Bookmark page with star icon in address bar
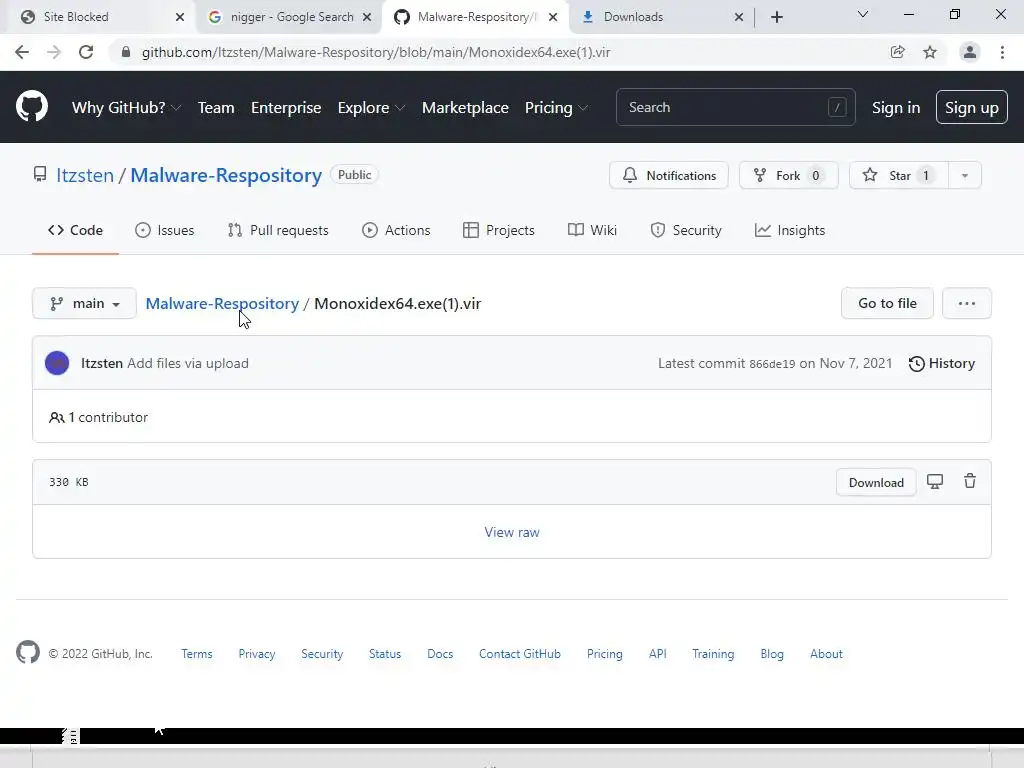 point(930,52)
